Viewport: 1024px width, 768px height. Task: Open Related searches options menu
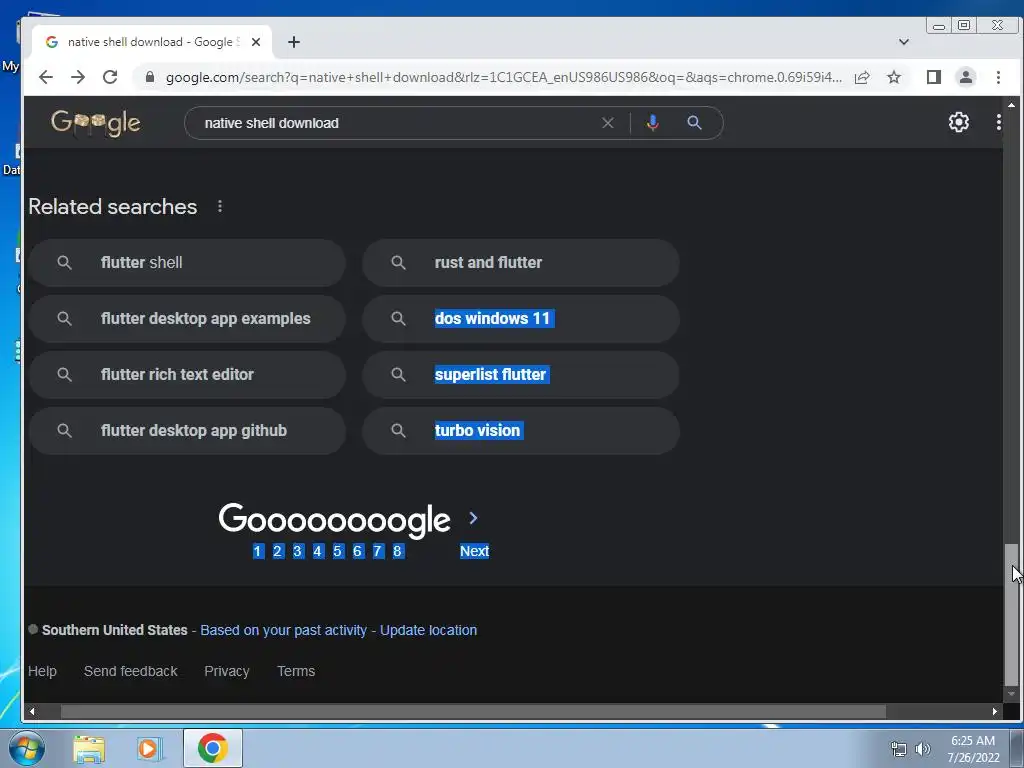pyautogui.click(x=220, y=206)
